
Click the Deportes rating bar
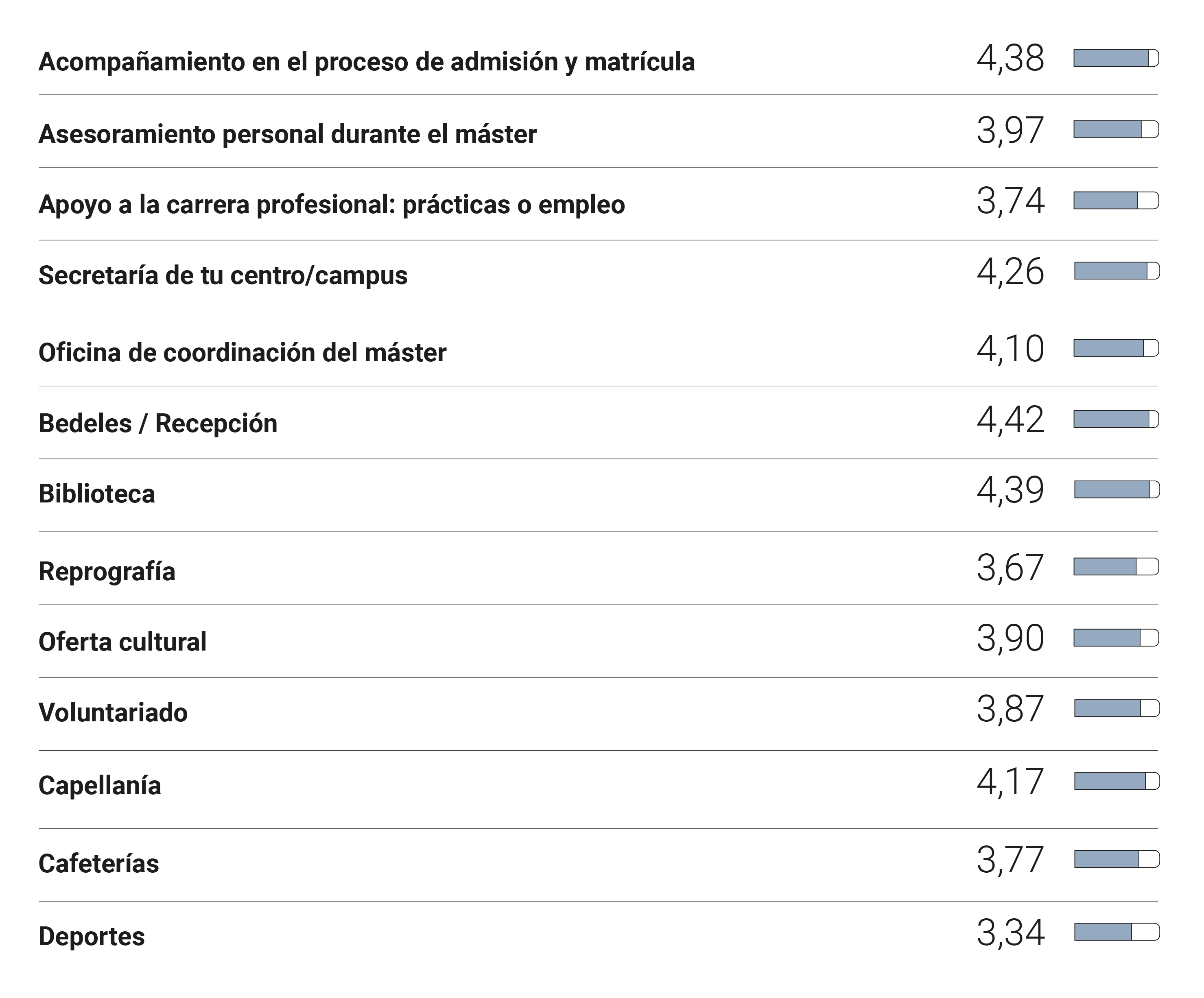[1116, 932]
